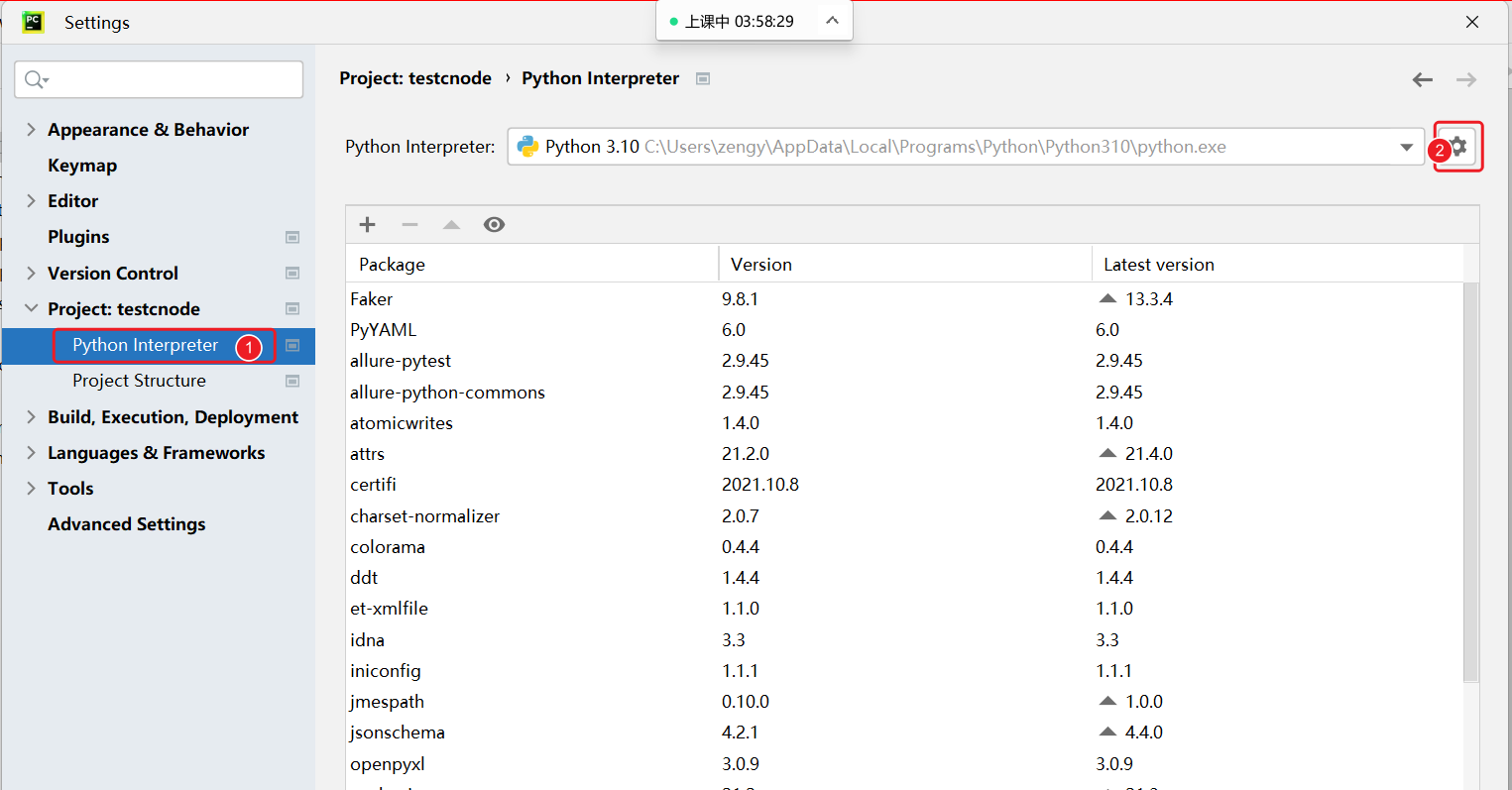Click the project-level icon next to the Python Interpreter breadcrumb
This screenshot has width=1512, height=790.
(703, 78)
